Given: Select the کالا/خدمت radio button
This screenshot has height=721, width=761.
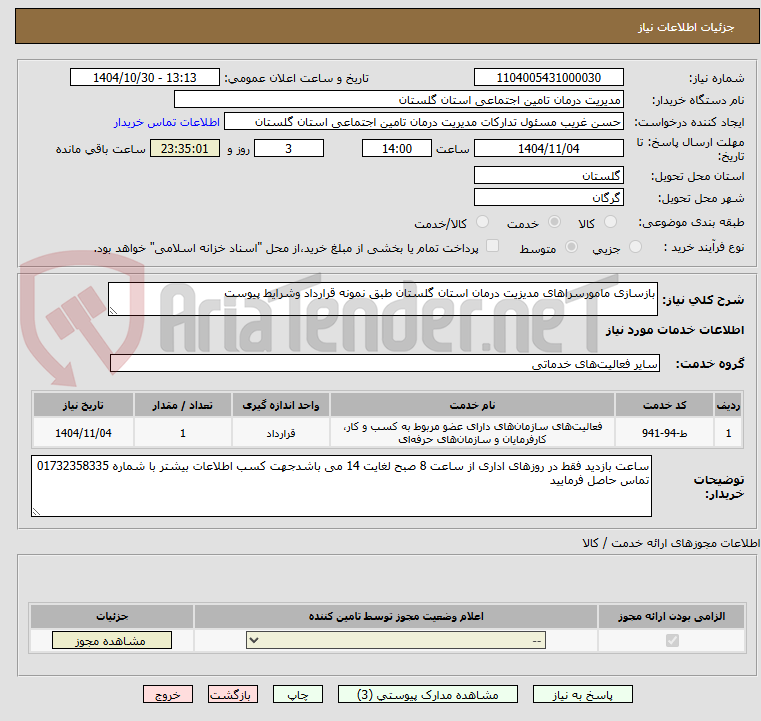Looking at the screenshot, I should click(x=482, y=222).
